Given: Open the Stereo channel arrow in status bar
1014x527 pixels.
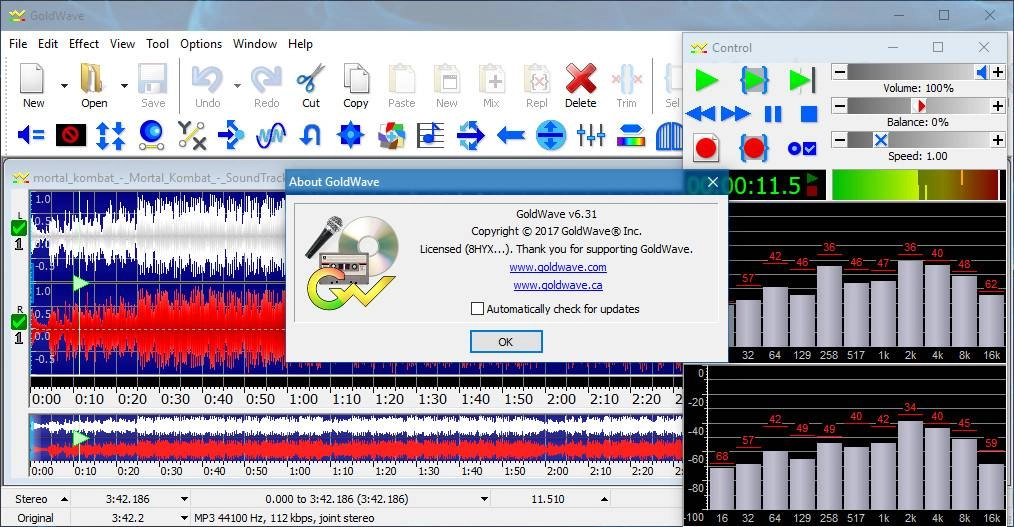Looking at the screenshot, I should pos(64,499).
